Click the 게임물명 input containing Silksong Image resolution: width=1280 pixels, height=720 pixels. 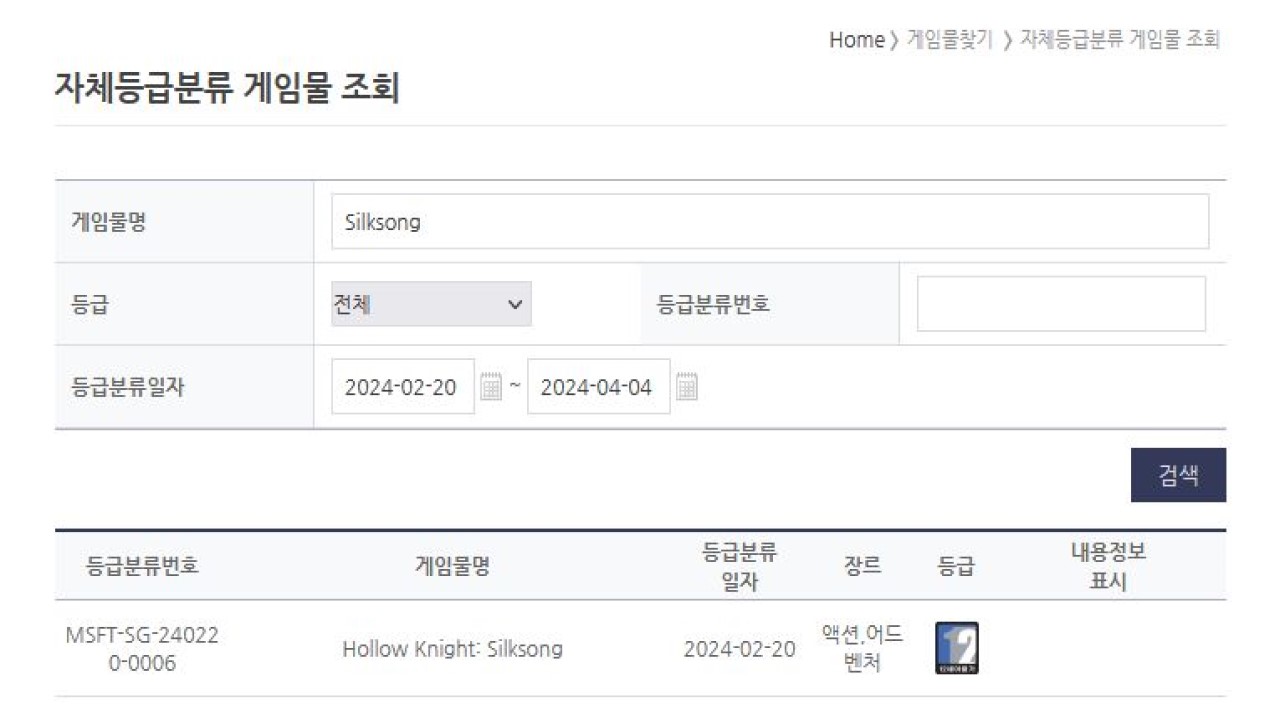(770, 221)
